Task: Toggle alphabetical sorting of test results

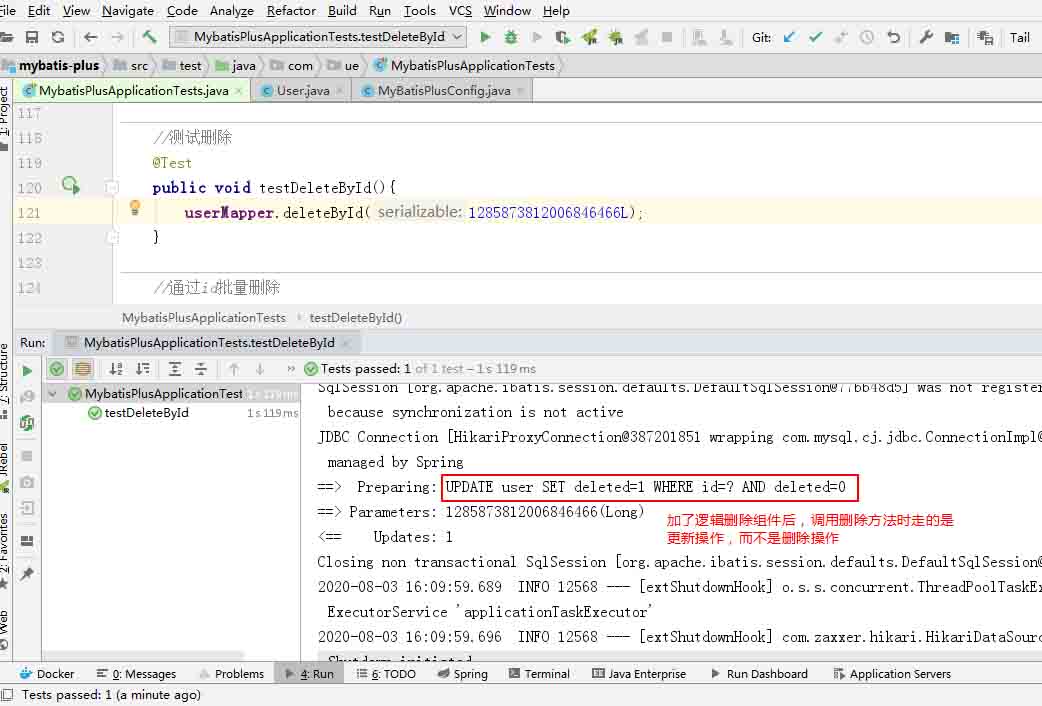Action: (116, 369)
